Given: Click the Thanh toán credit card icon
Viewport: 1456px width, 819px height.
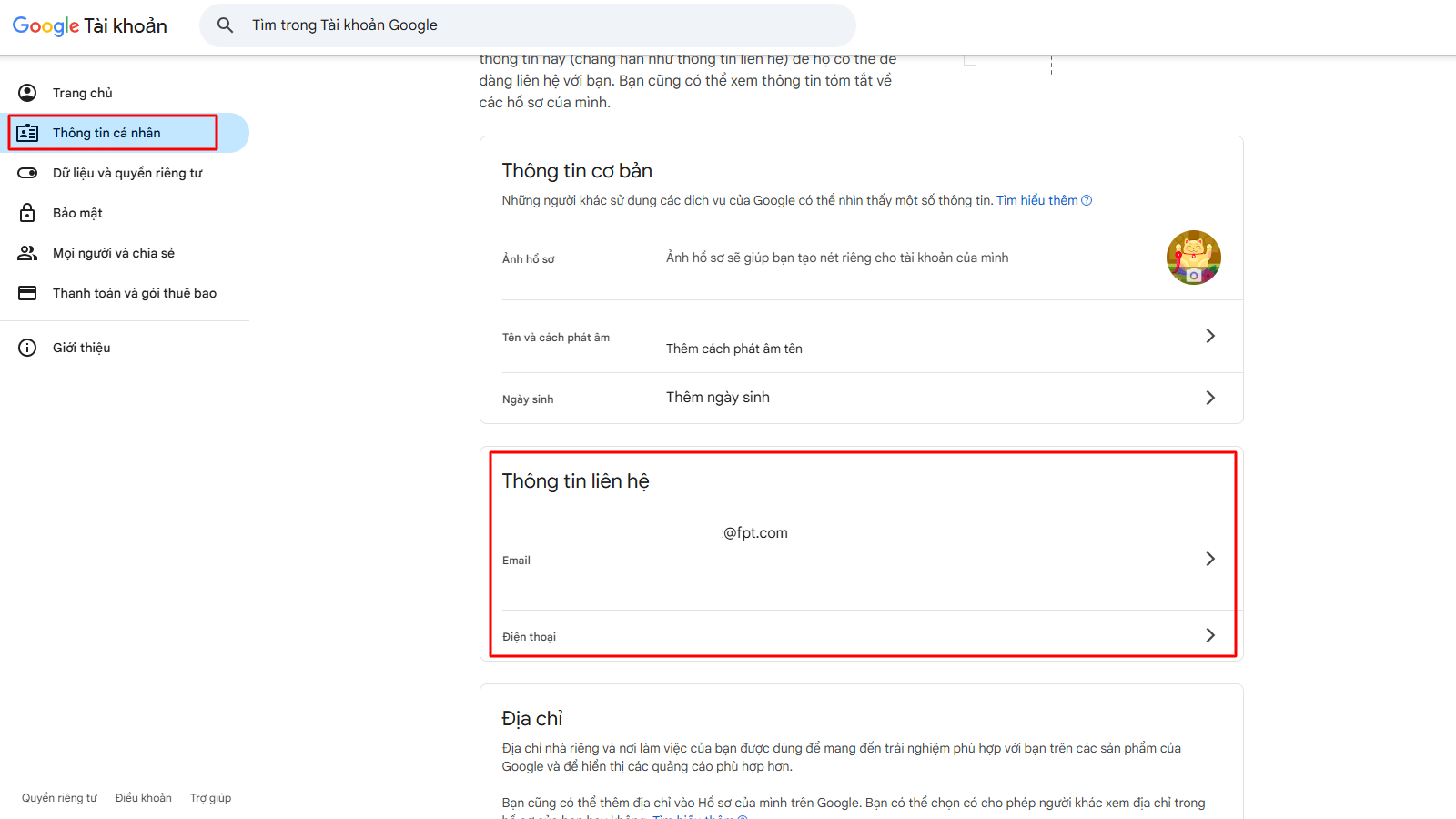Looking at the screenshot, I should [x=27, y=293].
